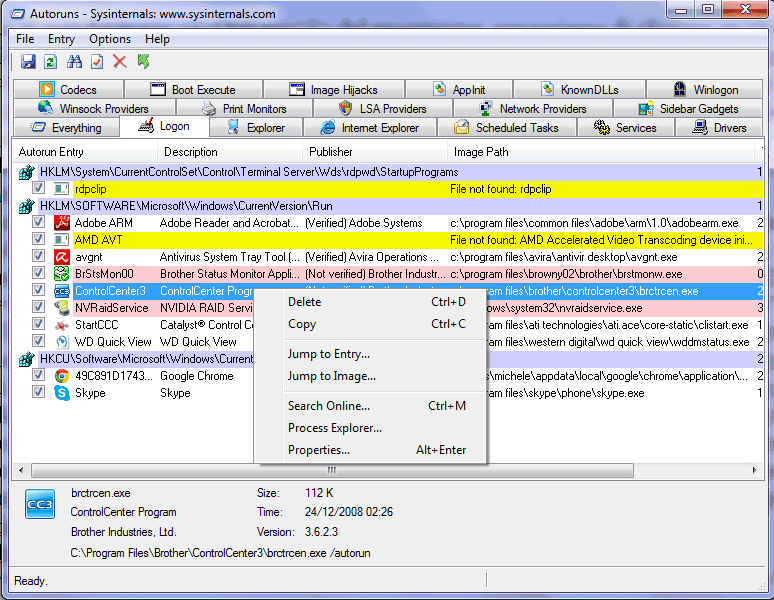
Task: Click the StartCCC entry icon
Action: click(x=62, y=325)
